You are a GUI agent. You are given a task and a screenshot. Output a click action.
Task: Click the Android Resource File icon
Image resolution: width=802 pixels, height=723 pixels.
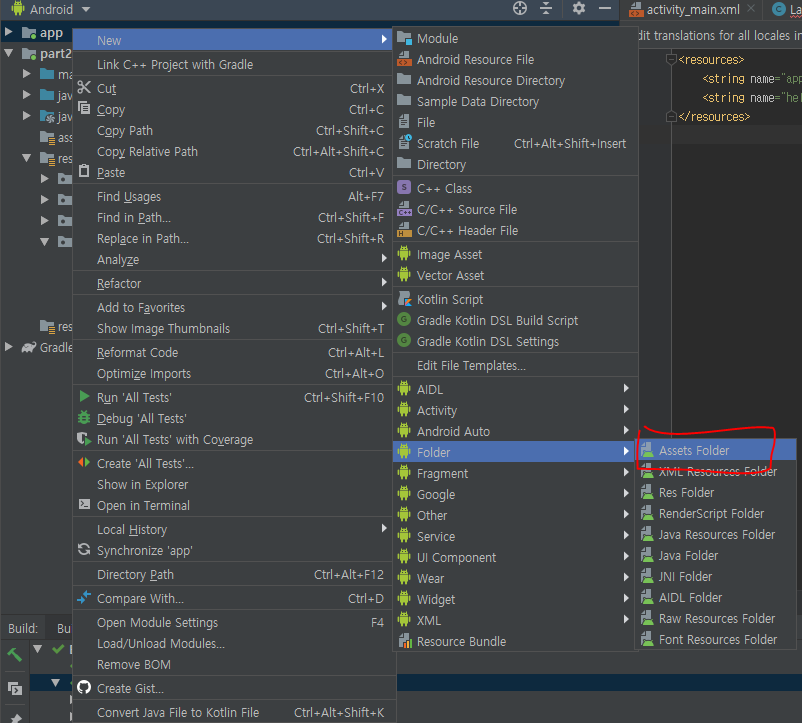tap(404, 59)
